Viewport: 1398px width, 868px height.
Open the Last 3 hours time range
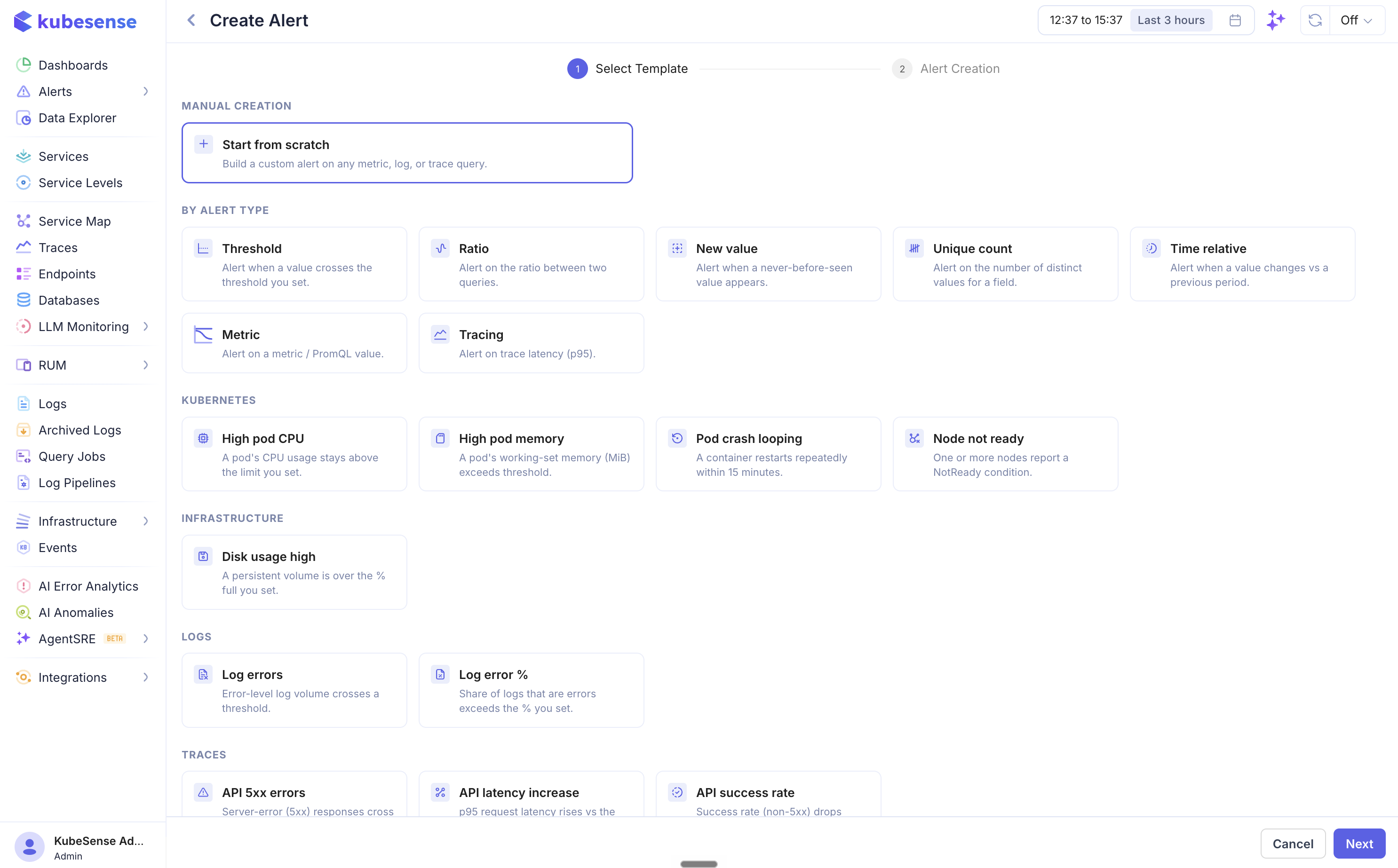1171,20
